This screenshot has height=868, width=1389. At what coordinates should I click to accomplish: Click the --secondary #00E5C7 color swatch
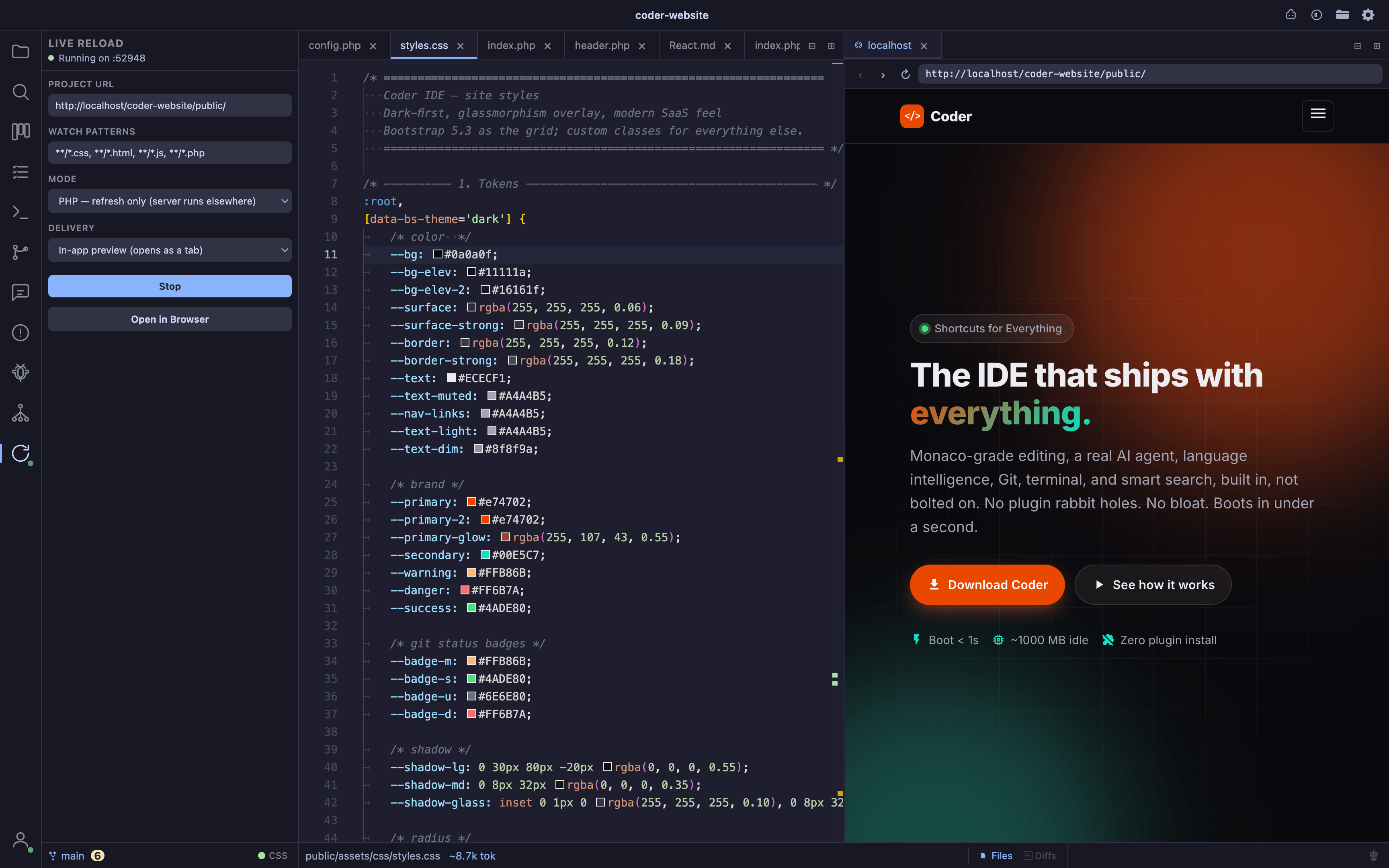pyautogui.click(x=485, y=555)
